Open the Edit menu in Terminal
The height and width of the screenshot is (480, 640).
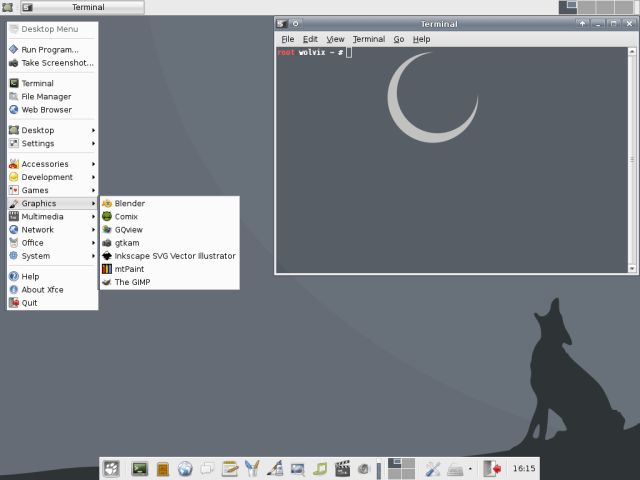(311, 39)
